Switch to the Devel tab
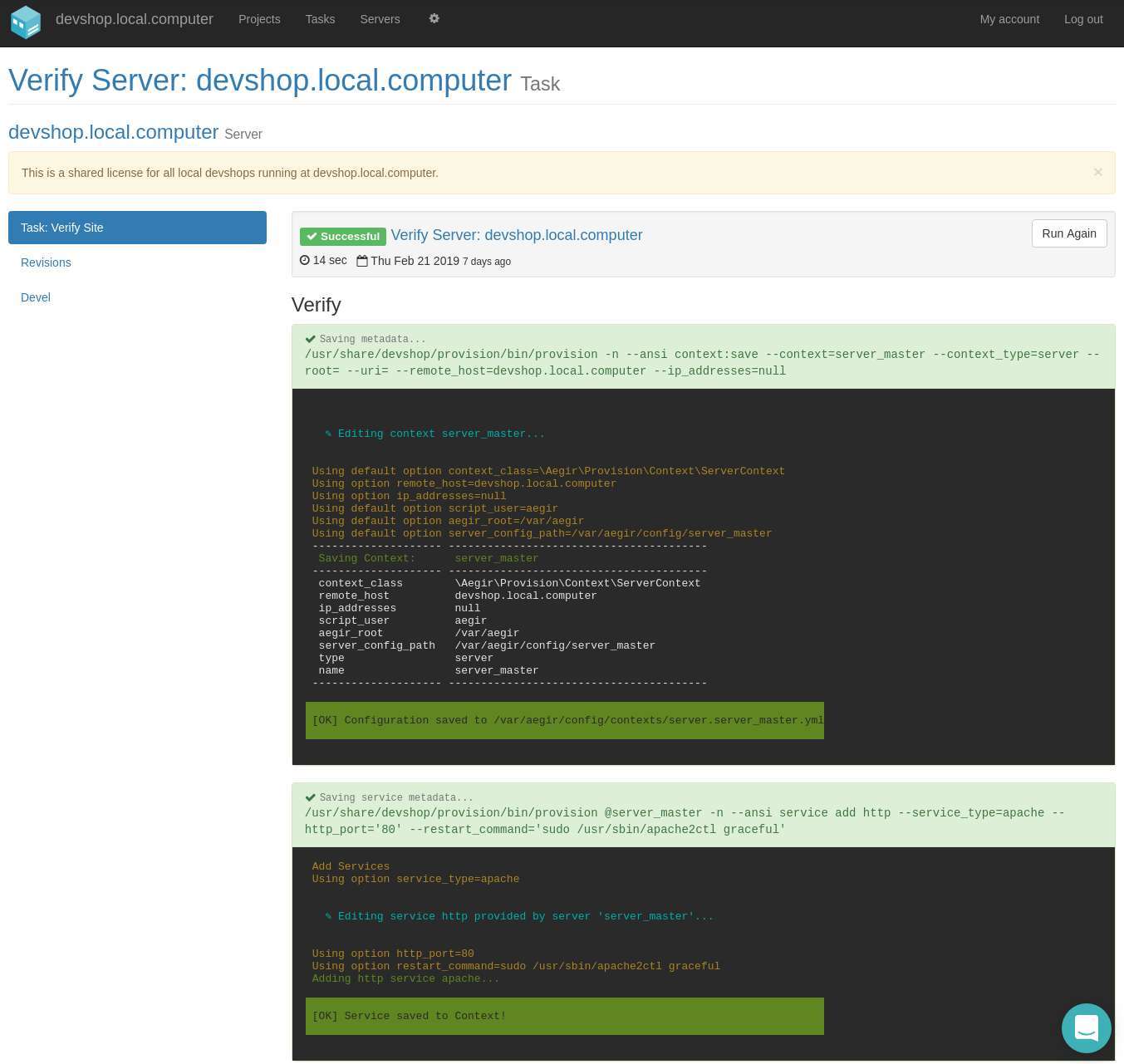The width and height of the screenshot is (1124, 1064). click(x=36, y=297)
